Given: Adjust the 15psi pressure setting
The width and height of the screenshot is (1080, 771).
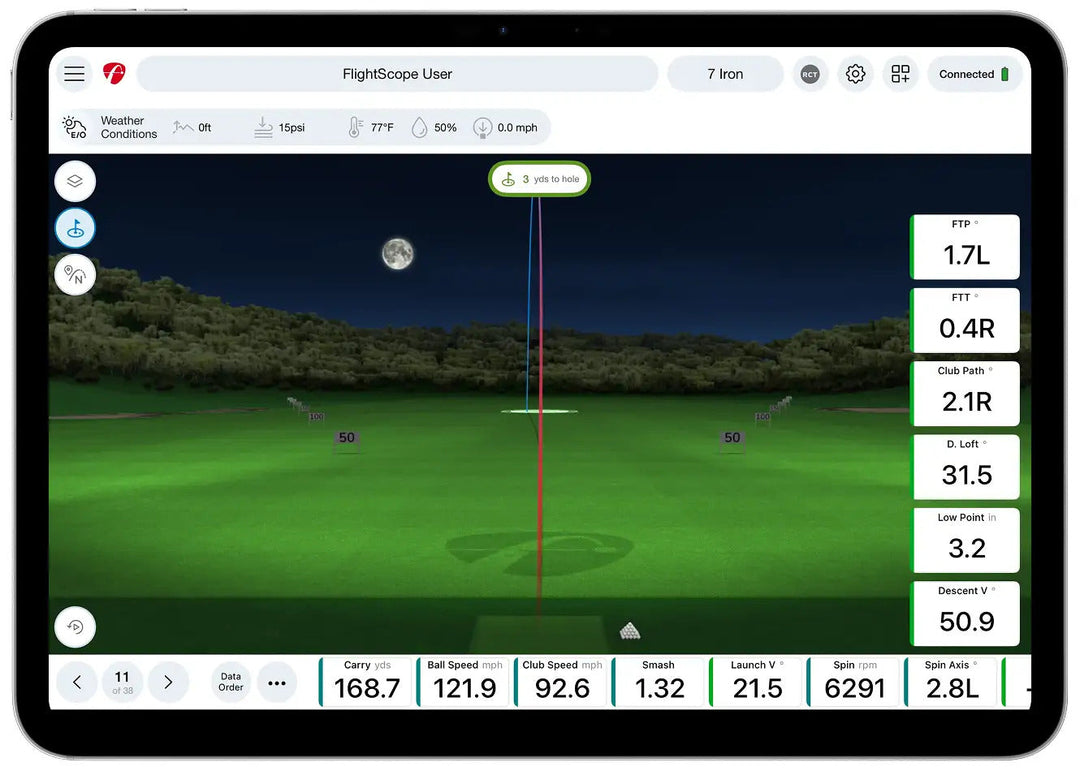Looking at the screenshot, I should click(279, 127).
